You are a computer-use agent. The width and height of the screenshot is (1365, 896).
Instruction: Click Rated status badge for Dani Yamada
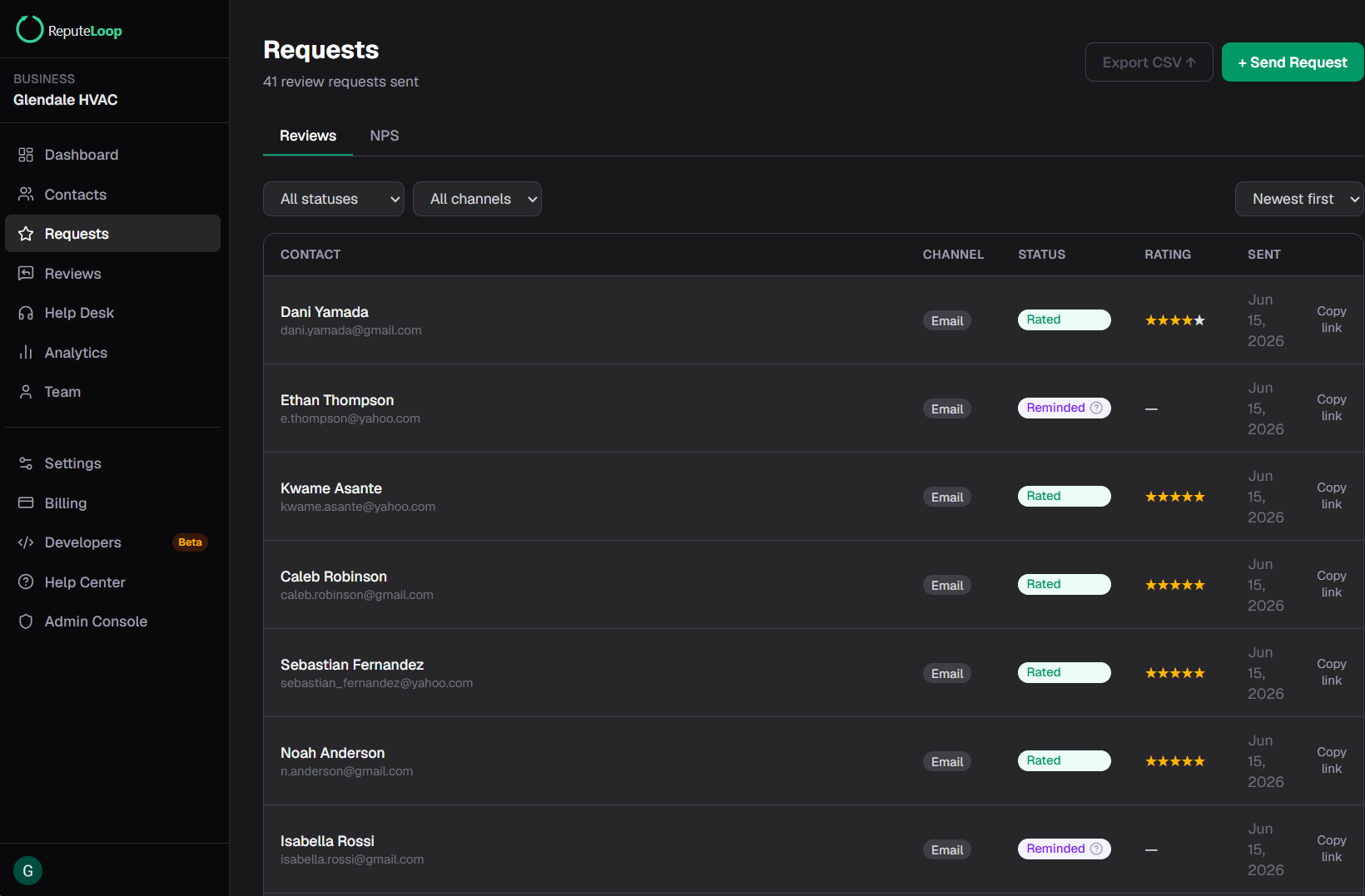1064,319
